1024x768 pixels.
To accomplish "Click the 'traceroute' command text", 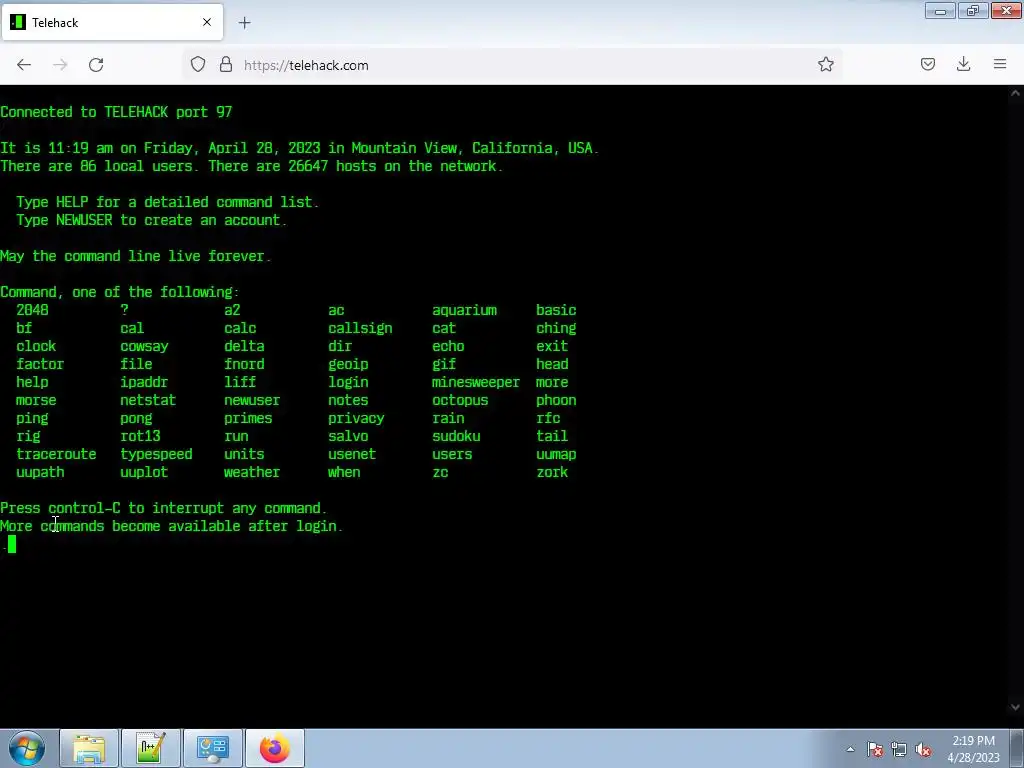I will click(x=56, y=455).
